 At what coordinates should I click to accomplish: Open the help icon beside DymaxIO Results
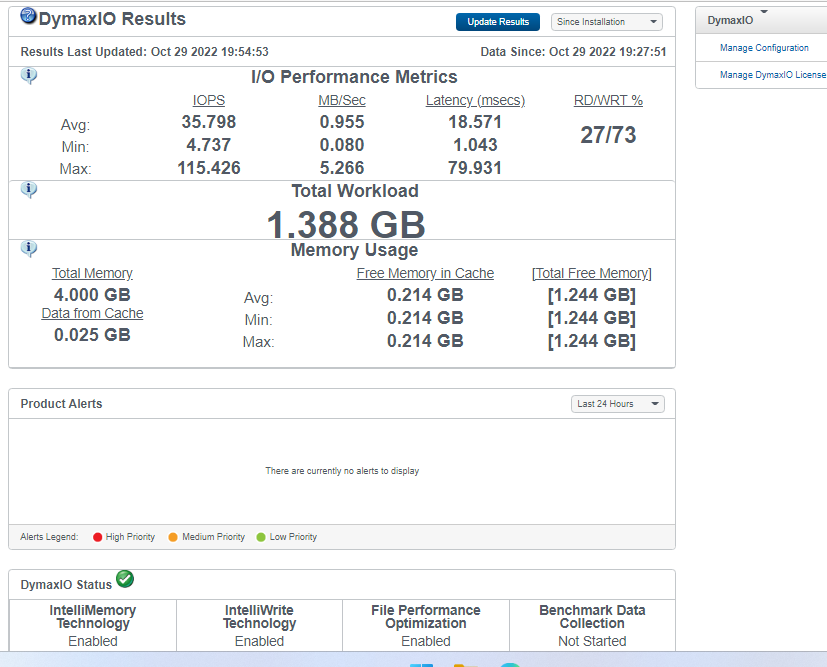tap(28, 16)
